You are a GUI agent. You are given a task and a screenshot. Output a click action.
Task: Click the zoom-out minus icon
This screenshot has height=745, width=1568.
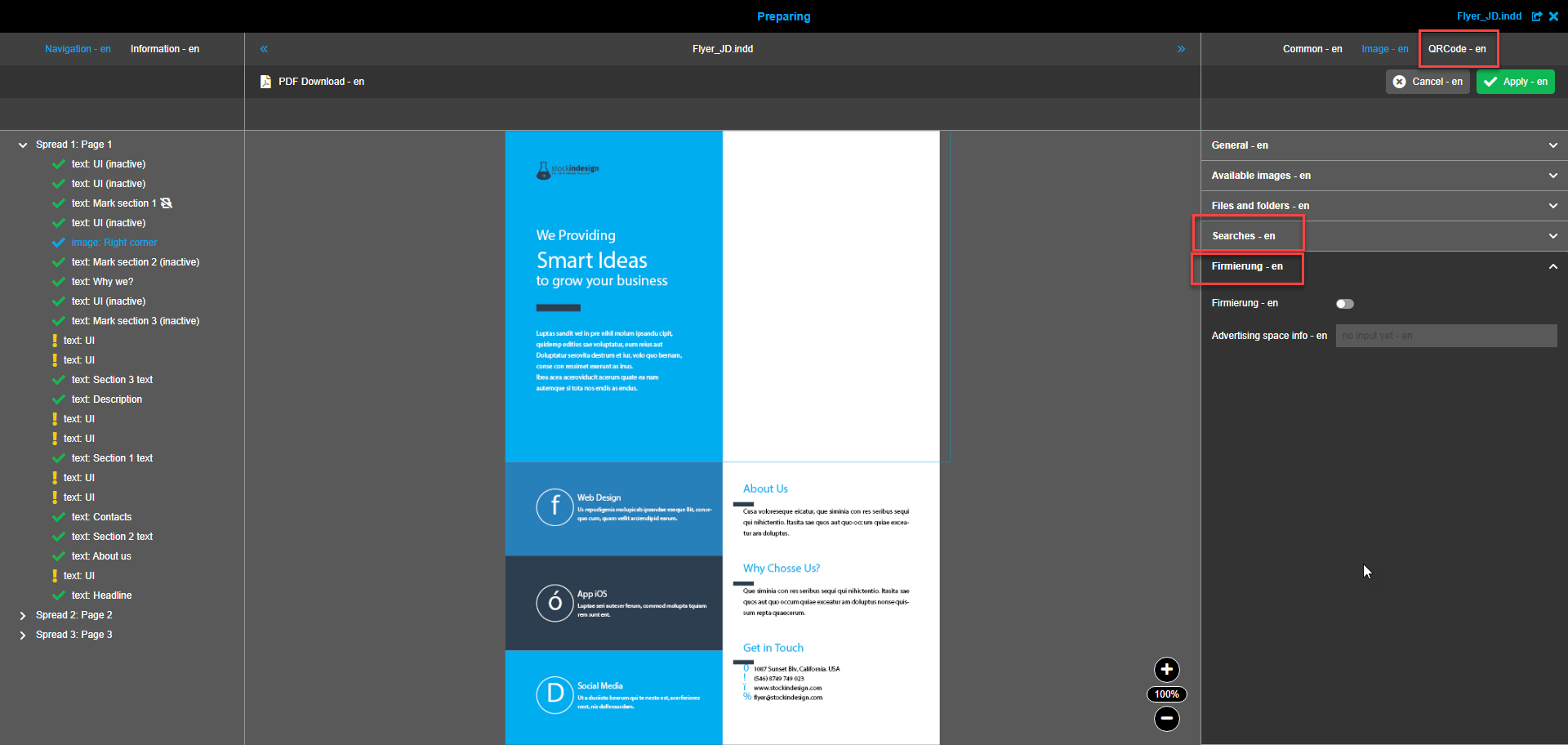click(x=1166, y=720)
